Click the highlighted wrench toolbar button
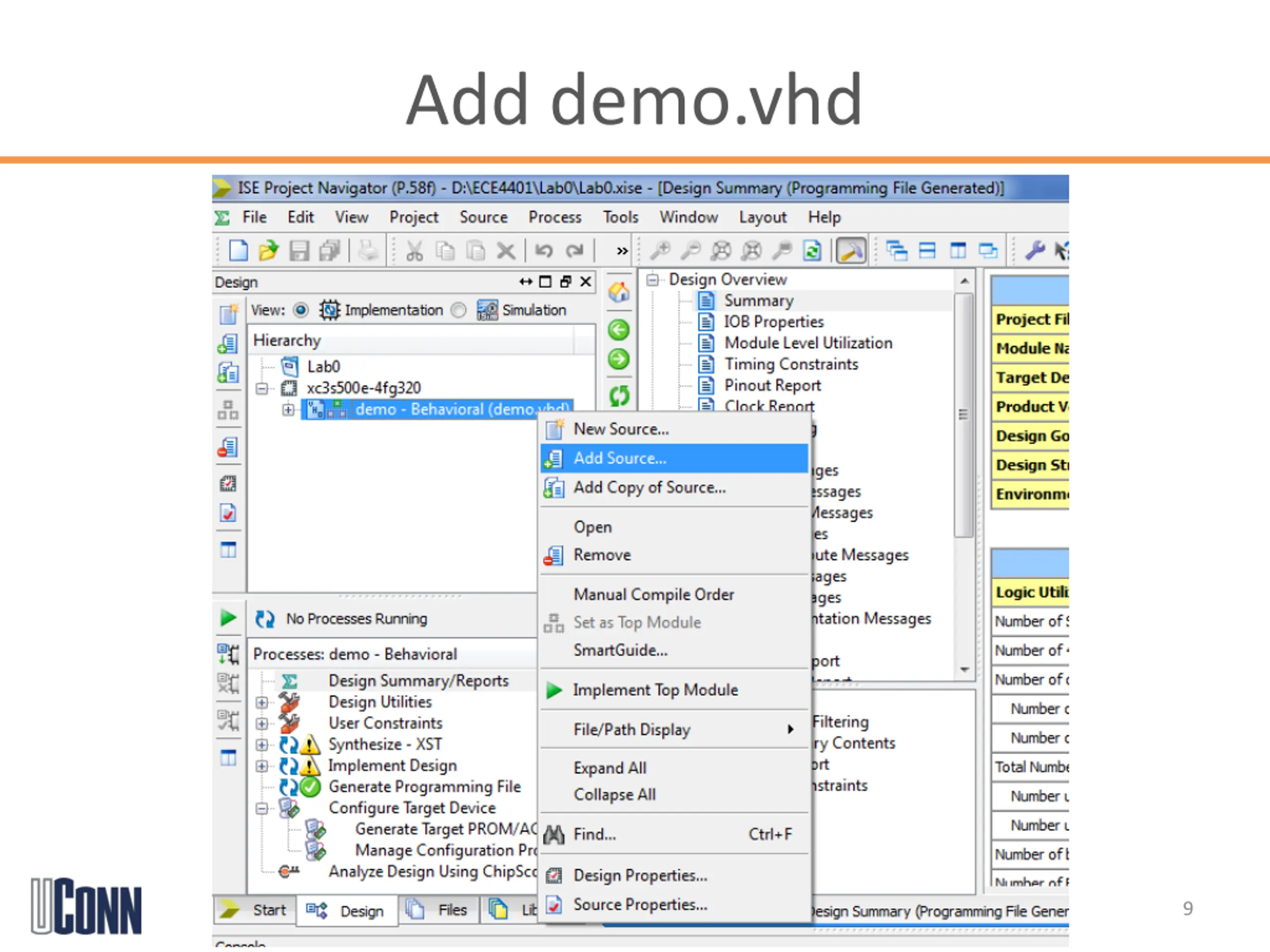Screen dimensions: 1270x952 pos(851,251)
